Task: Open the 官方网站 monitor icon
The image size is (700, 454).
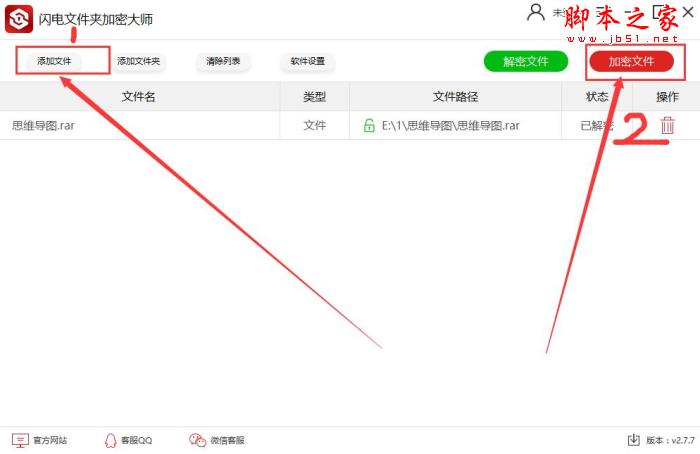Action: pyautogui.click(x=20, y=440)
